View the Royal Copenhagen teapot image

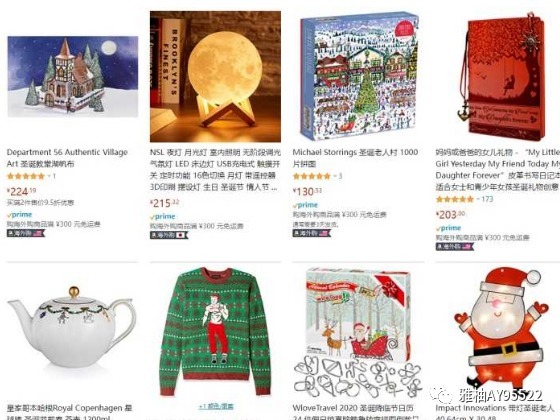coord(72,327)
